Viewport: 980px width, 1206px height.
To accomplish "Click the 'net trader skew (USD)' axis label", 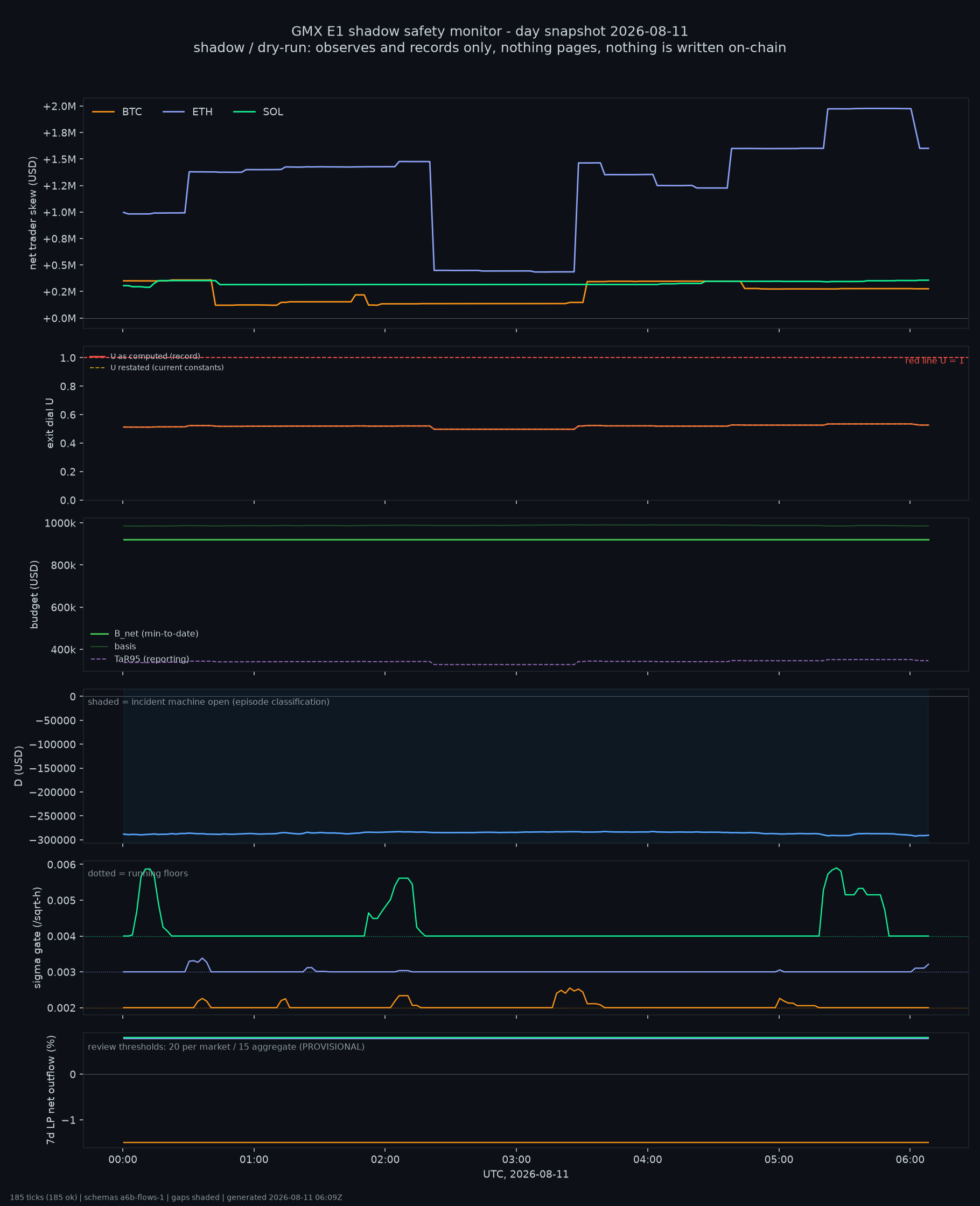I will pos(33,213).
